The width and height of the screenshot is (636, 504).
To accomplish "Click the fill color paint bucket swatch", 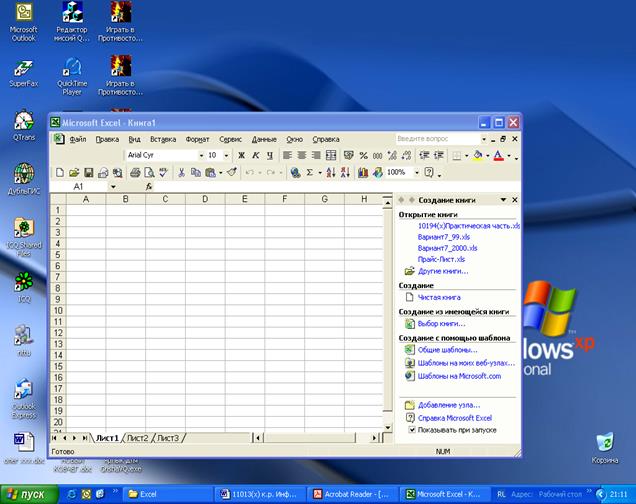I will pyautogui.click(x=479, y=156).
